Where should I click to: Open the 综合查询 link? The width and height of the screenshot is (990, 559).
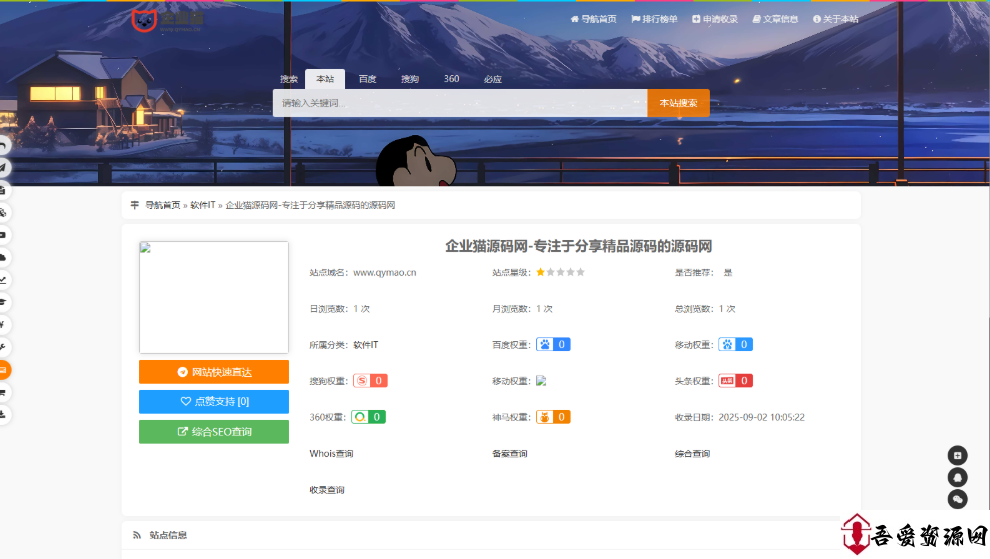tap(692, 454)
